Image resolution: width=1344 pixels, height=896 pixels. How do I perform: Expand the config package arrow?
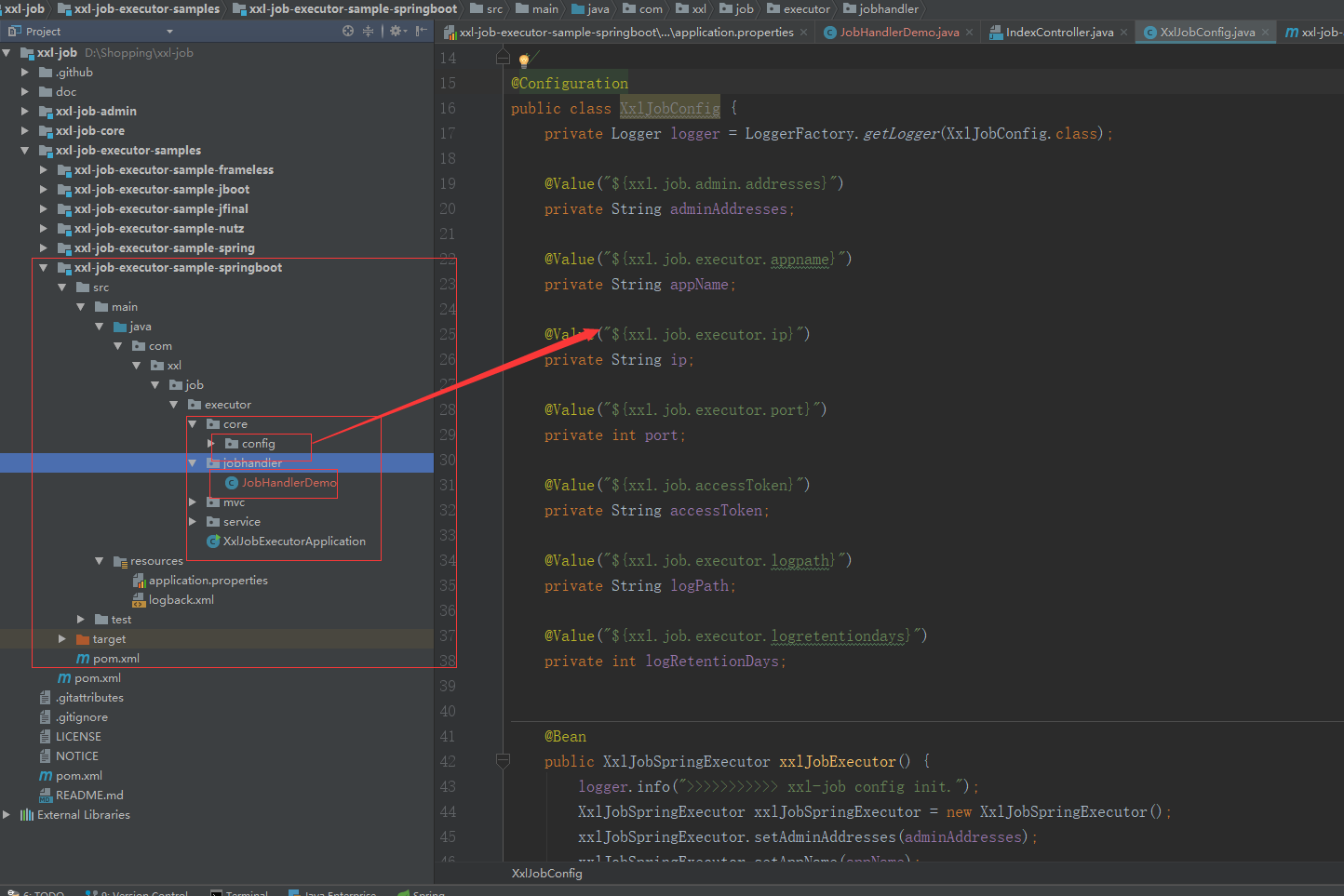point(211,444)
